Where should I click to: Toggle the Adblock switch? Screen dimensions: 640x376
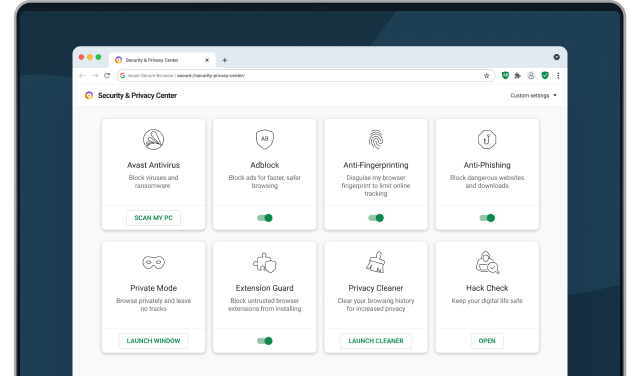pos(264,218)
